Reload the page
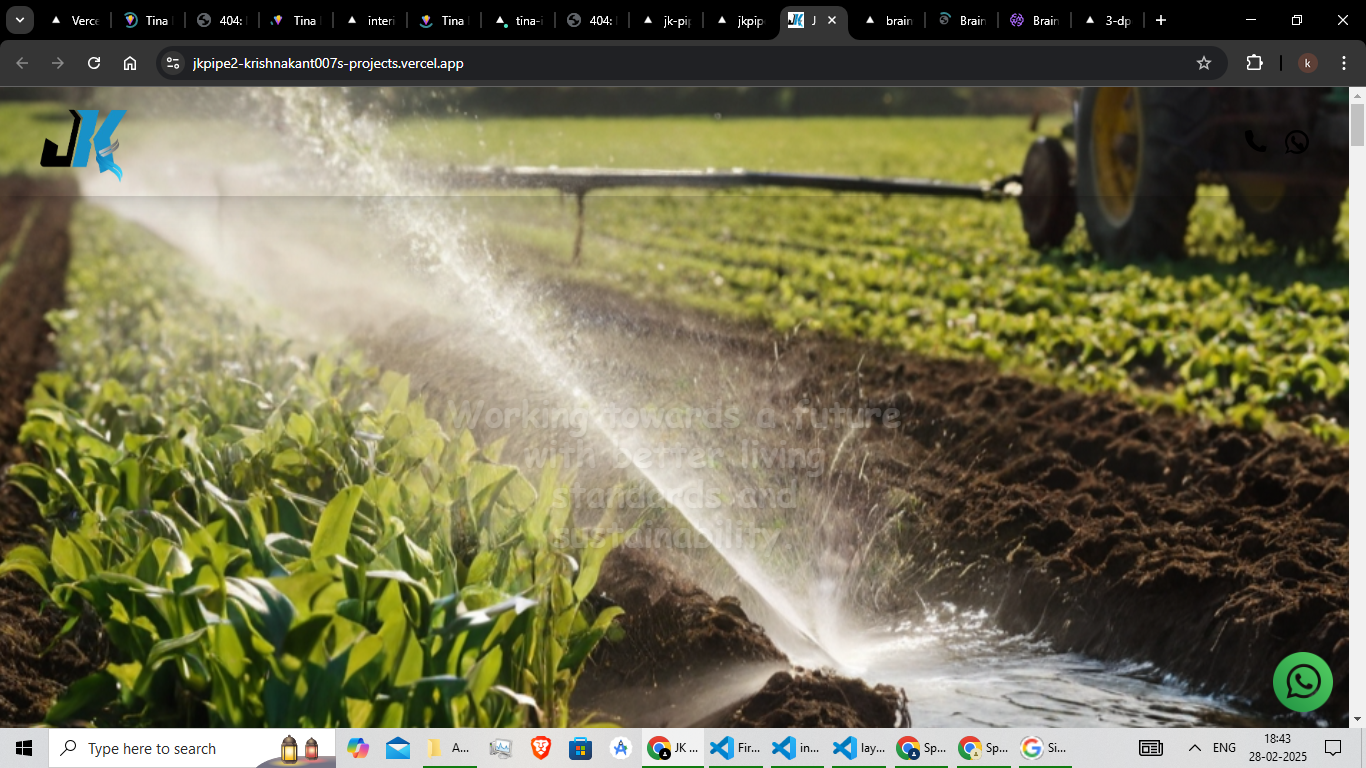 coord(94,63)
